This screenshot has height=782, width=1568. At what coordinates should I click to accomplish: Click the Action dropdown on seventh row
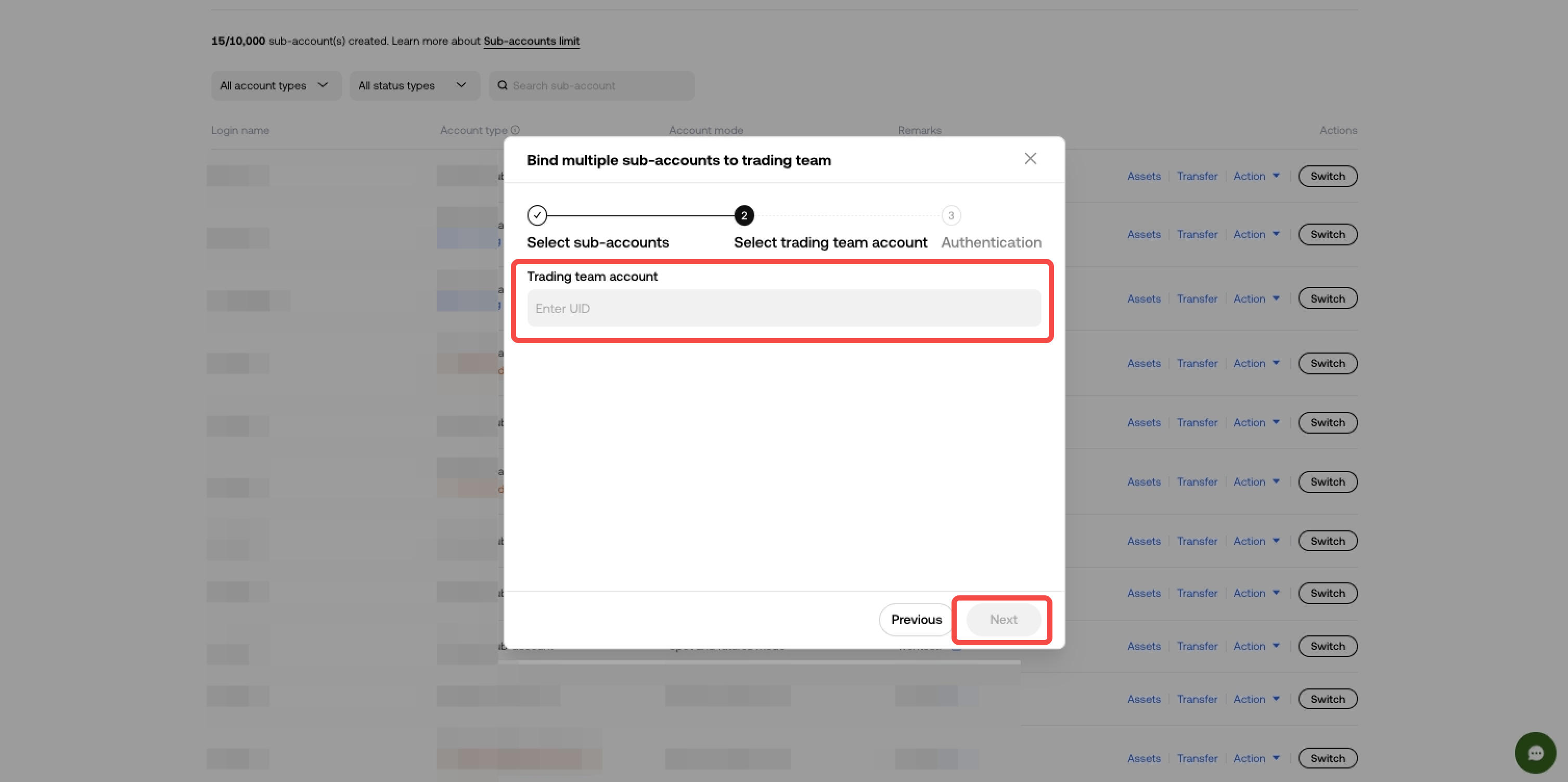[x=1255, y=541]
